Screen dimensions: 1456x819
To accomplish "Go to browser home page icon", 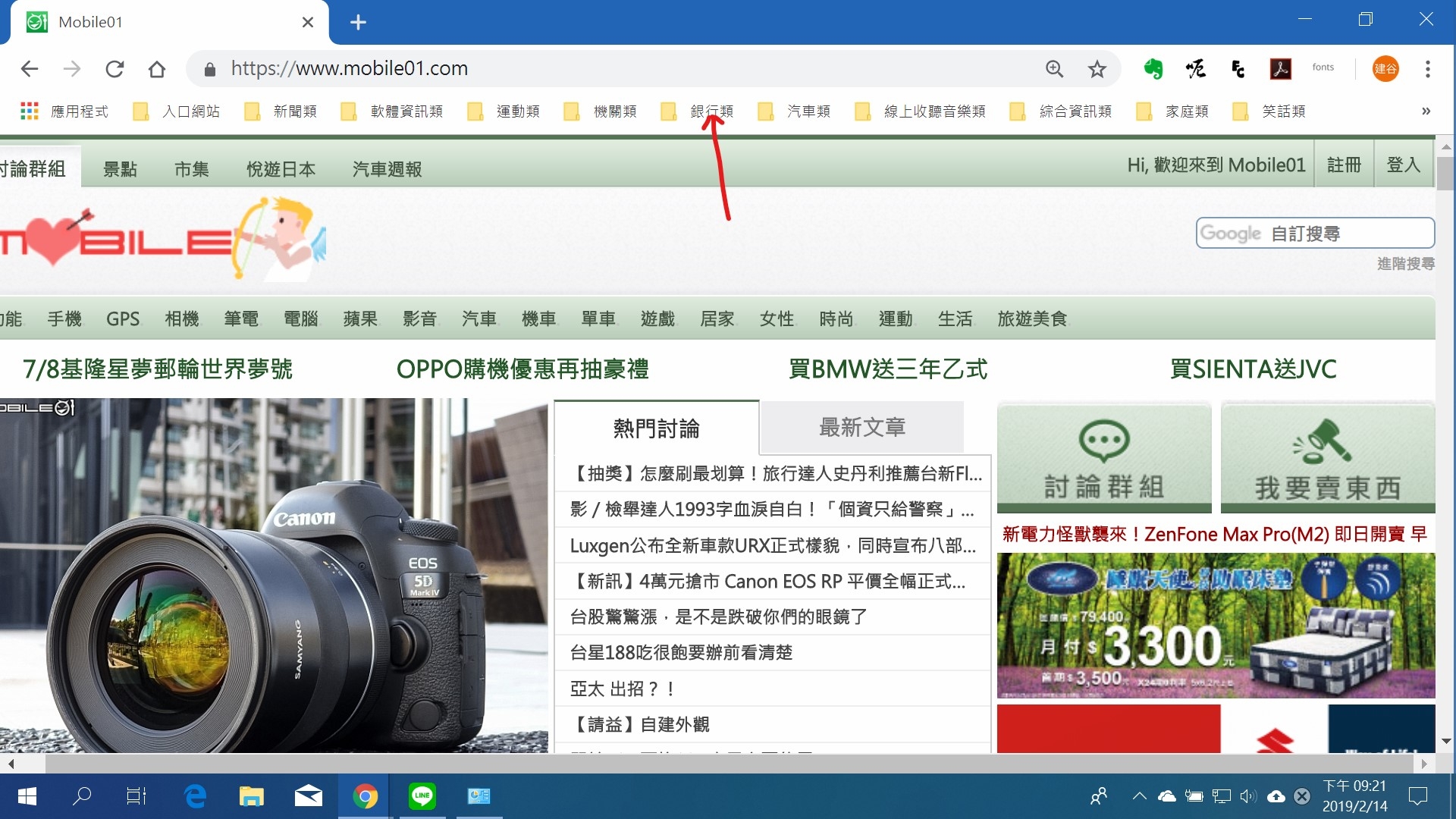I will pyautogui.click(x=157, y=69).
